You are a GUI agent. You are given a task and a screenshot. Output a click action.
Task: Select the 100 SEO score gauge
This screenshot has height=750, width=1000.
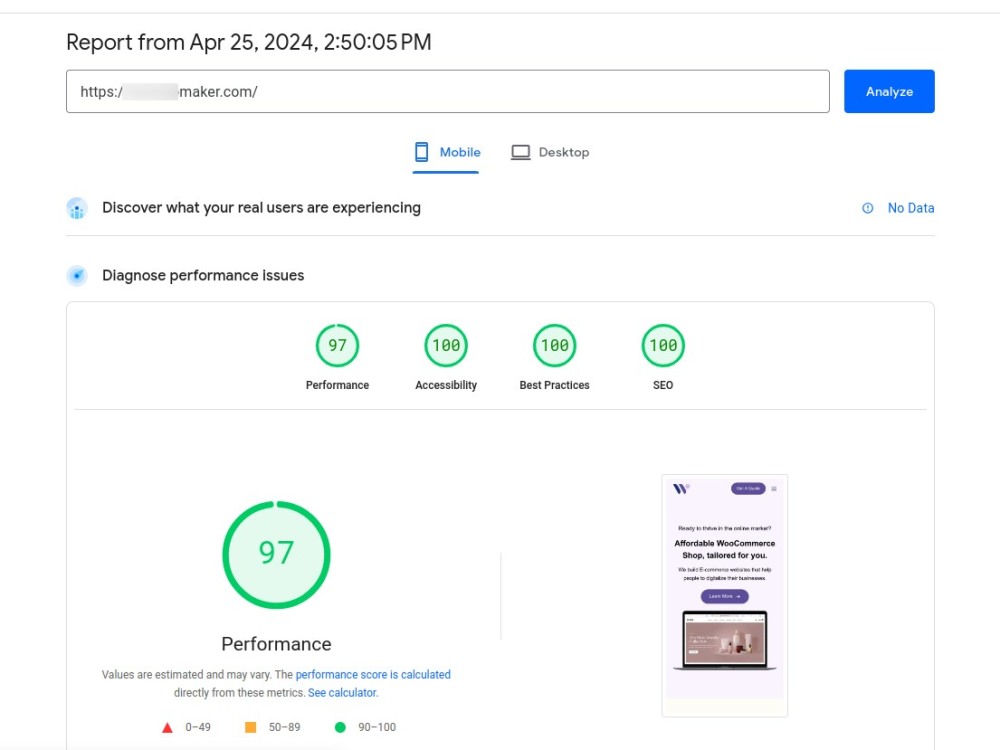point(663,346)
